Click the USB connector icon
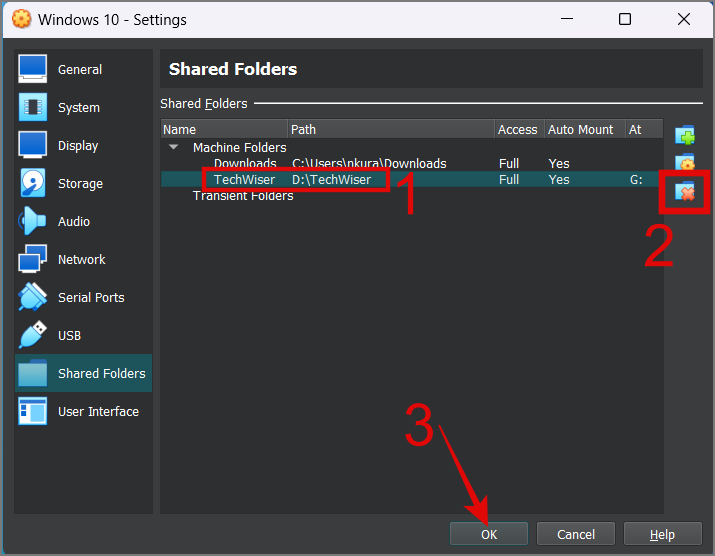This screenshot has height=556, width=715. 32,334
